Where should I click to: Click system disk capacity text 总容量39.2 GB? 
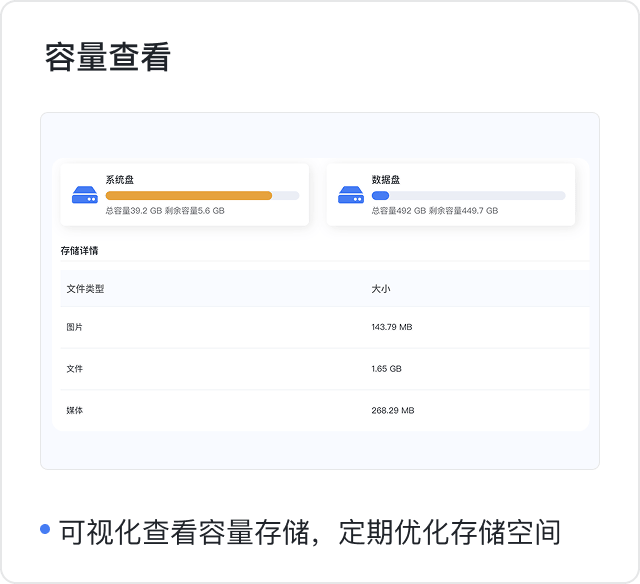134,211
